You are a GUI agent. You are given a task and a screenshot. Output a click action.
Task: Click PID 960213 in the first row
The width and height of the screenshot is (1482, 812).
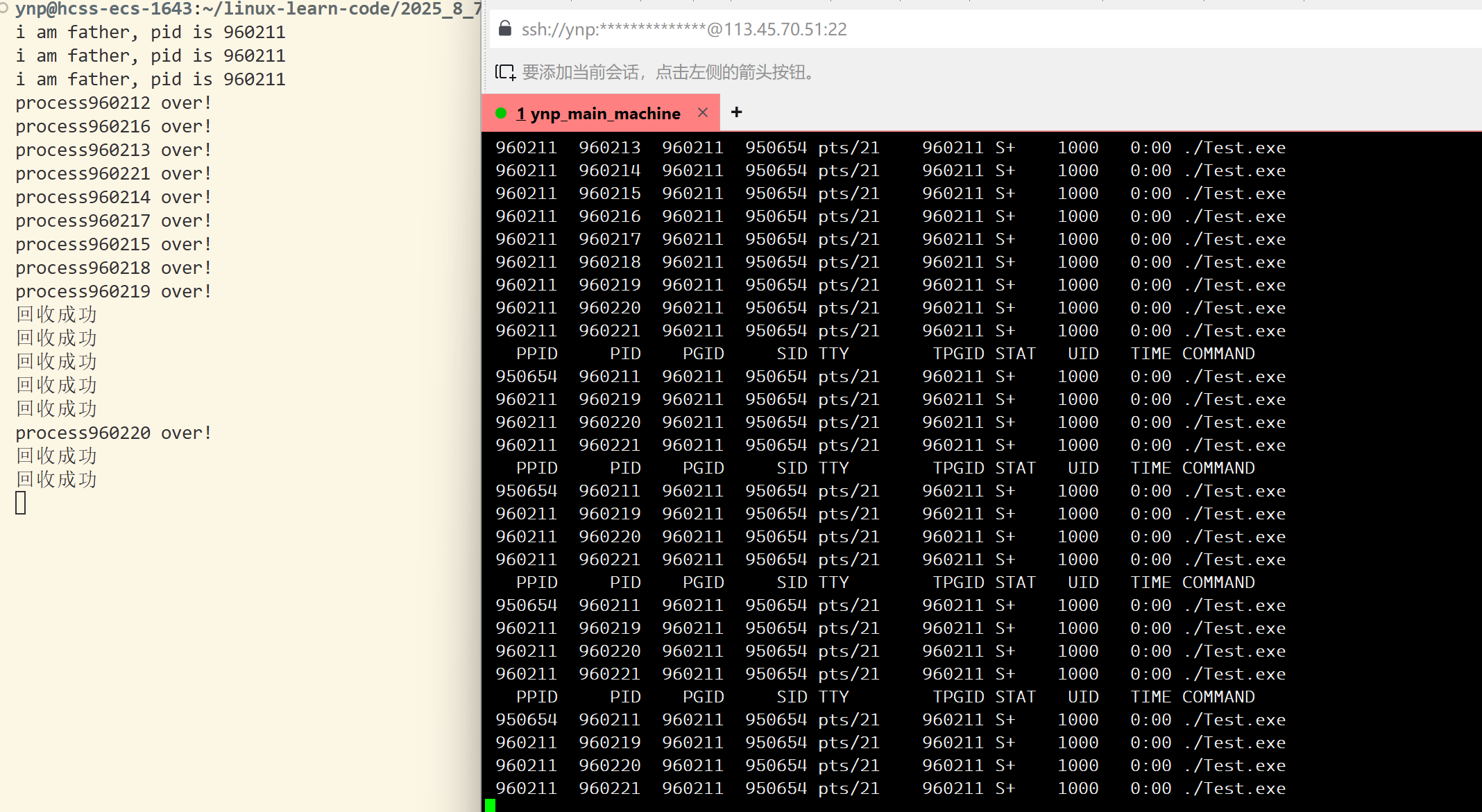(x=610, y=148)
